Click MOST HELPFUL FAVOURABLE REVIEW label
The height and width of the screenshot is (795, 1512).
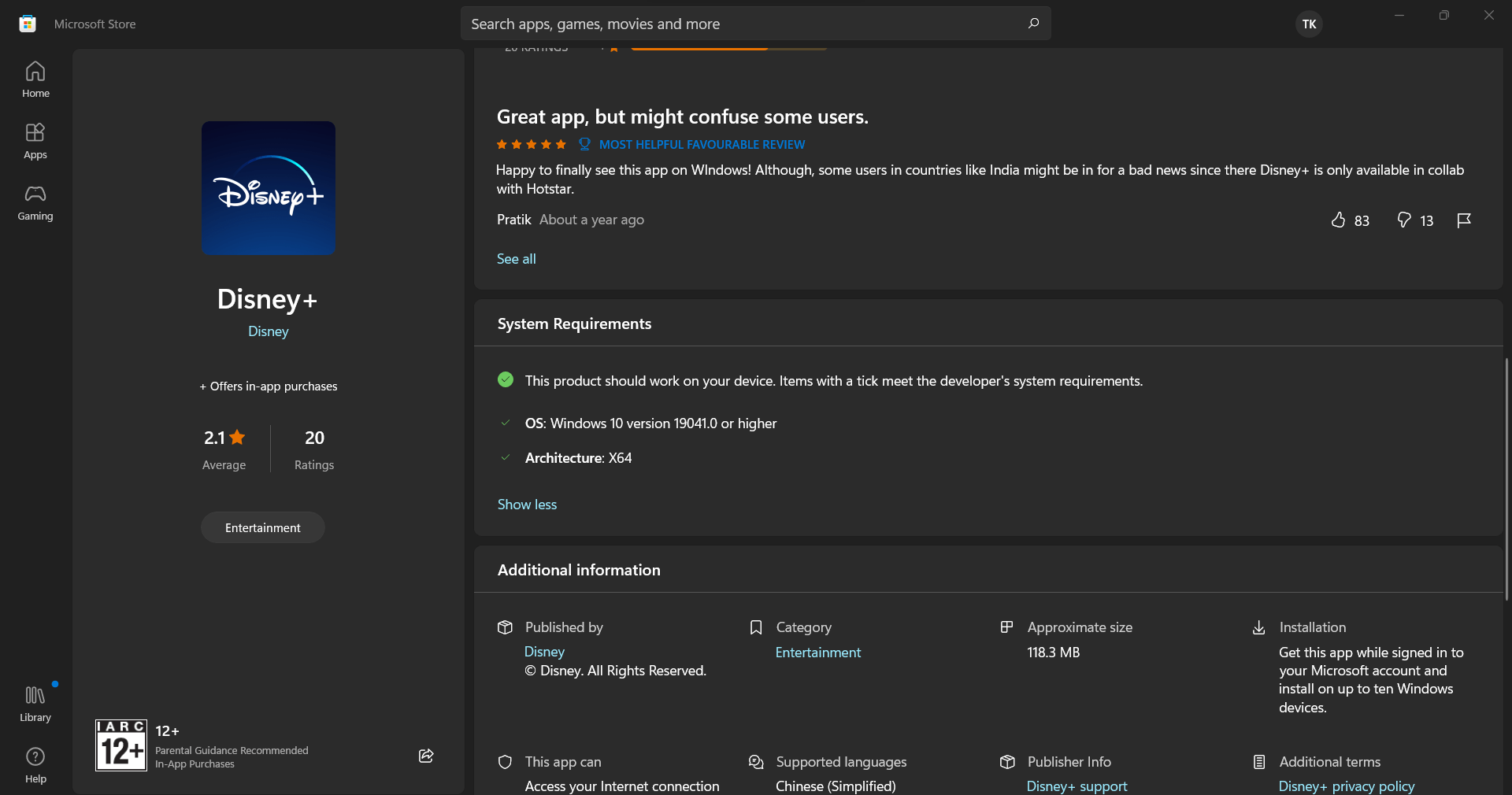click(702, 145)
